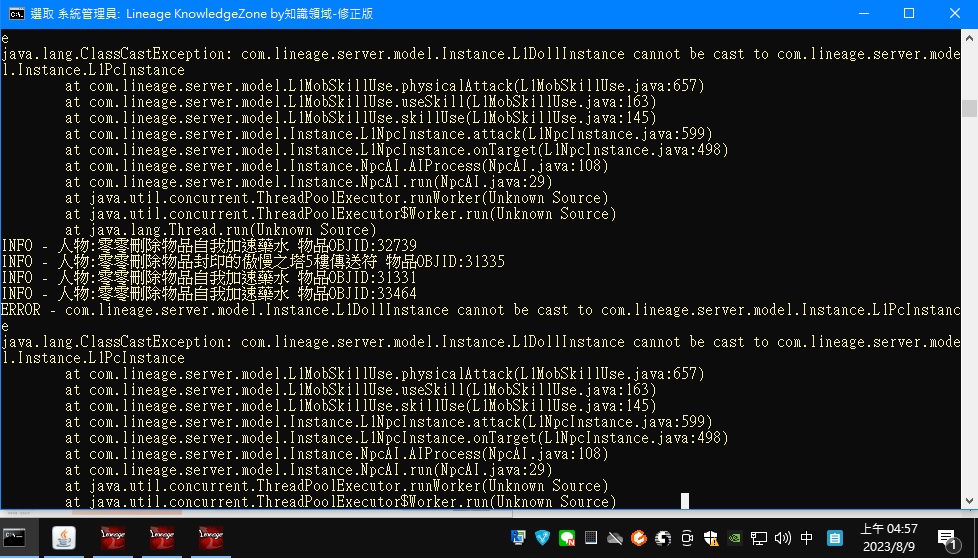Open the notification center icon
The image size is (978, 560).
coord(947,539)
